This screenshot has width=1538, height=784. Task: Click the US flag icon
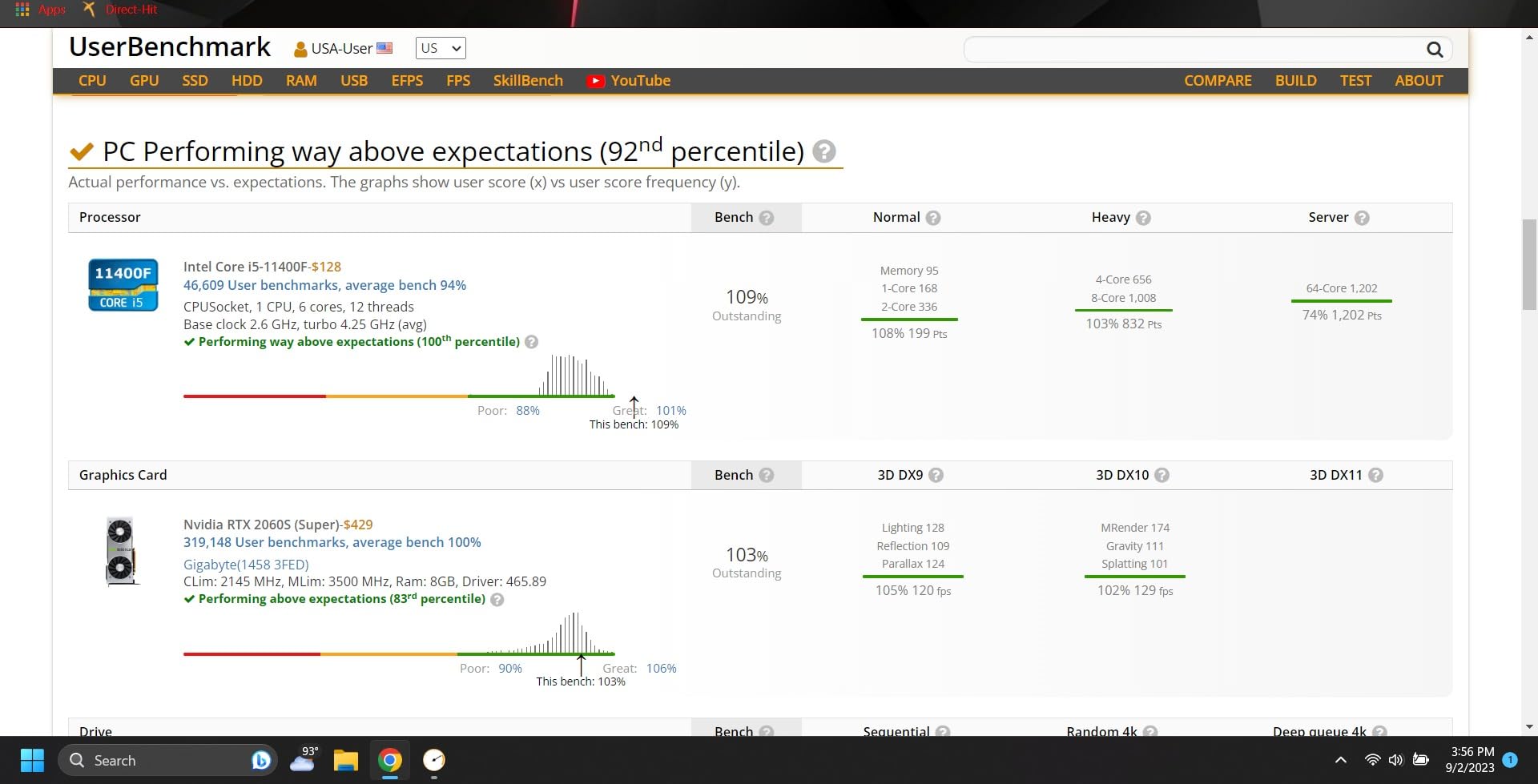384,48
